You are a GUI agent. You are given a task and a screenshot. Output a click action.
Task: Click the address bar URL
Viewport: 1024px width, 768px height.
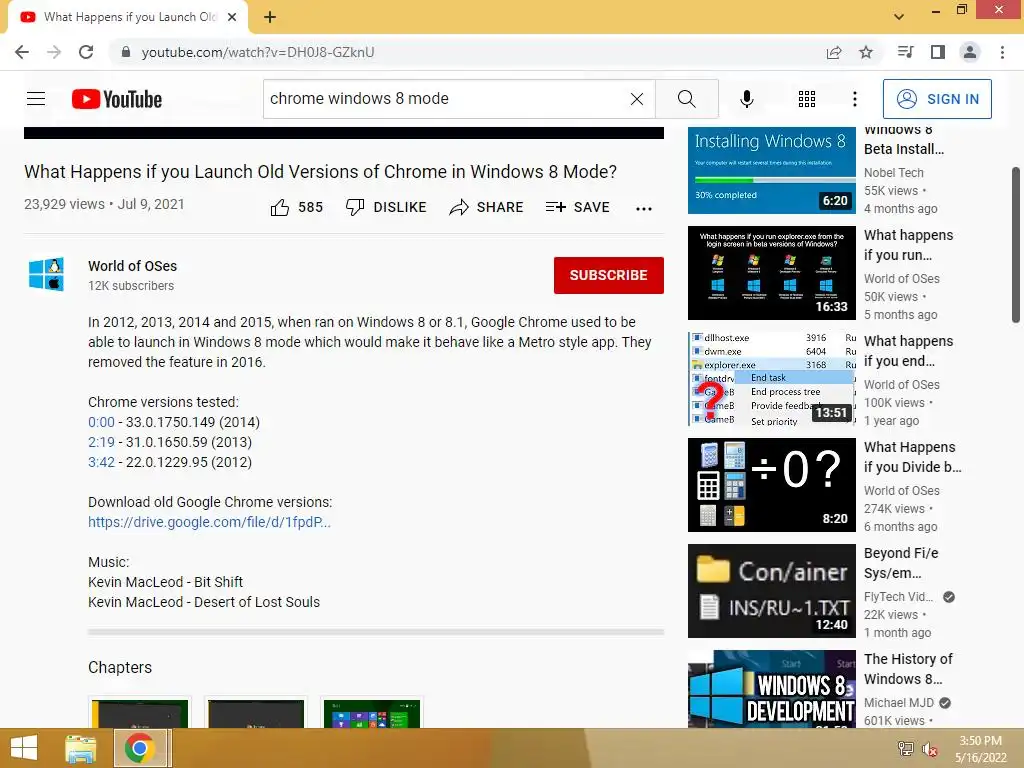click(x=258, y=52)
